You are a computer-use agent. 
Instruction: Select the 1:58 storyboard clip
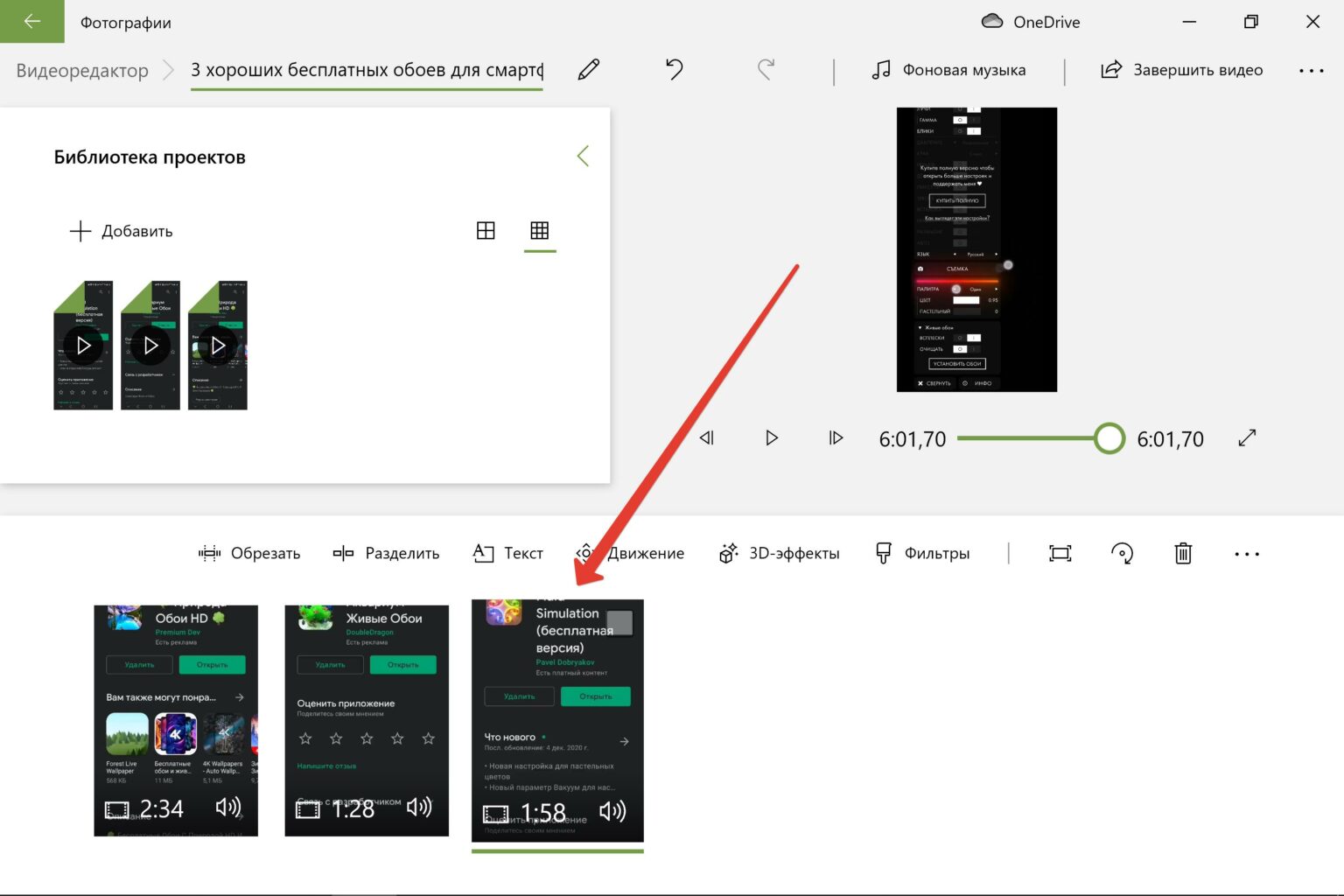tap(557, 721)
